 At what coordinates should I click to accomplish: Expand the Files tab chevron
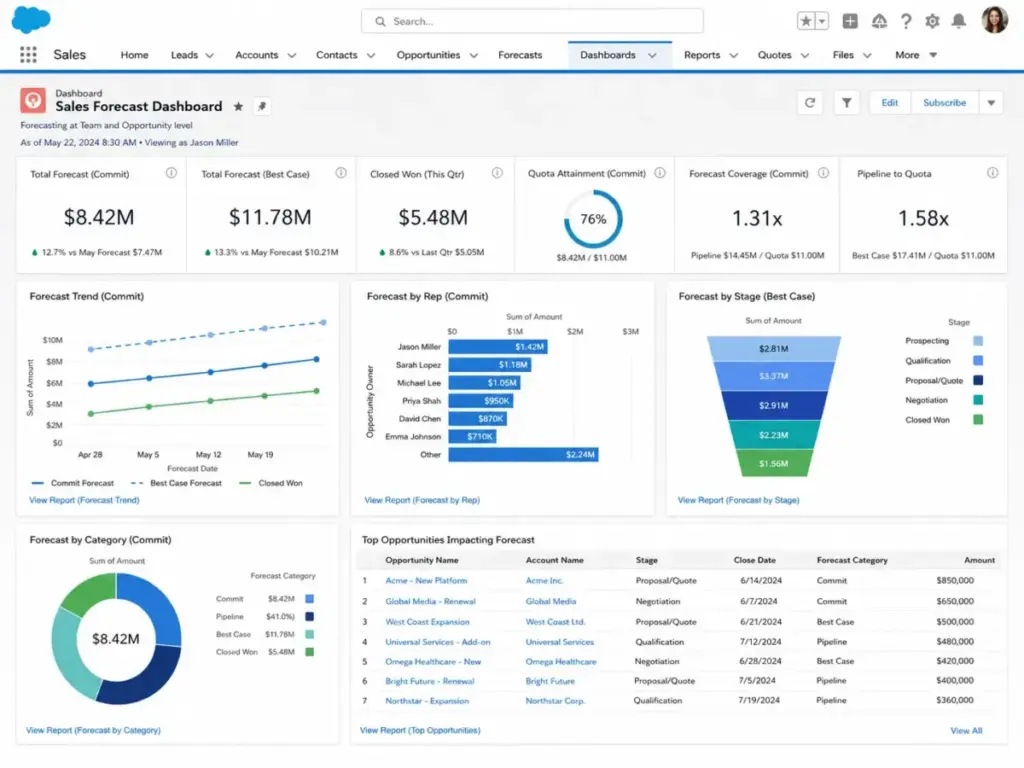pos(867,56)
